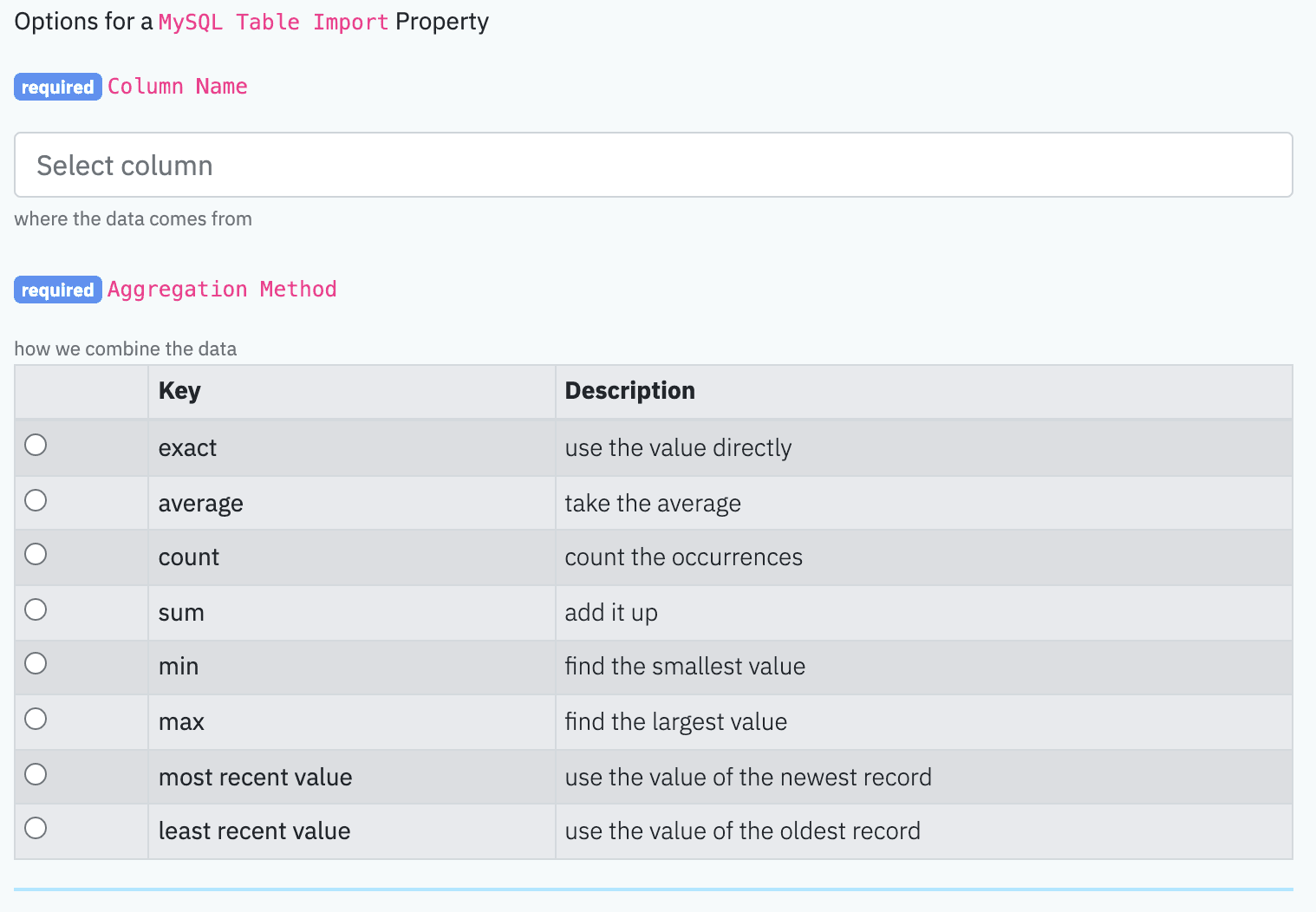Select the average aggregation radio button
1316x912 pixels.
(36, 500)
